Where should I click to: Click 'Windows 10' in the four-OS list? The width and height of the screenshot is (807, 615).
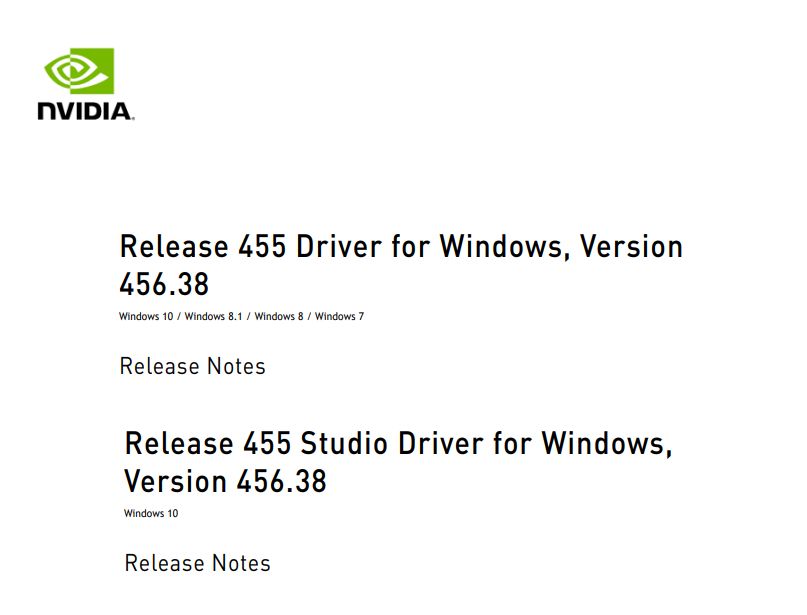pyautogui.click(x=146, y=317)
